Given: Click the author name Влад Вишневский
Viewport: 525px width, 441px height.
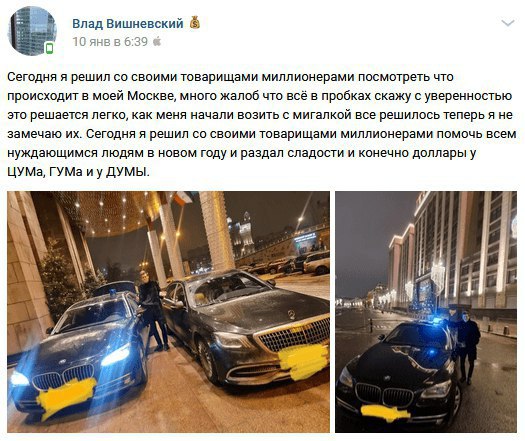Looking at the screenshot, I should coord(128,24).
